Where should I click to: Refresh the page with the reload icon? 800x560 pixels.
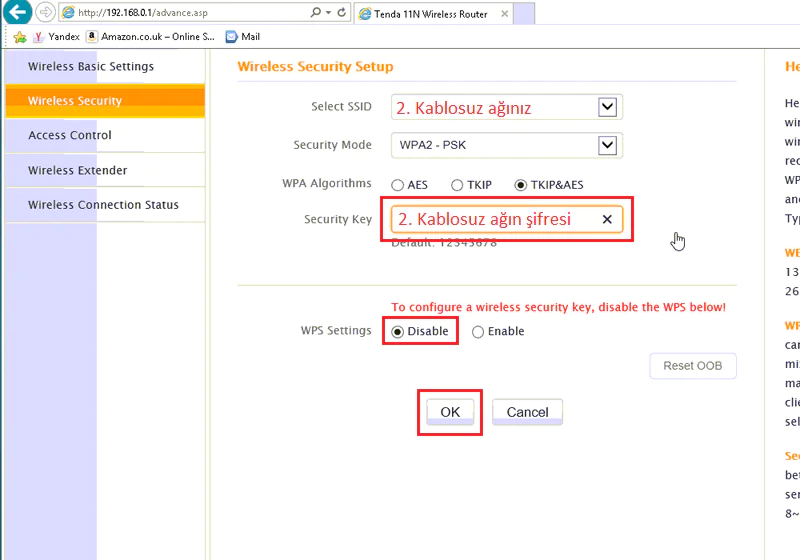342,12
